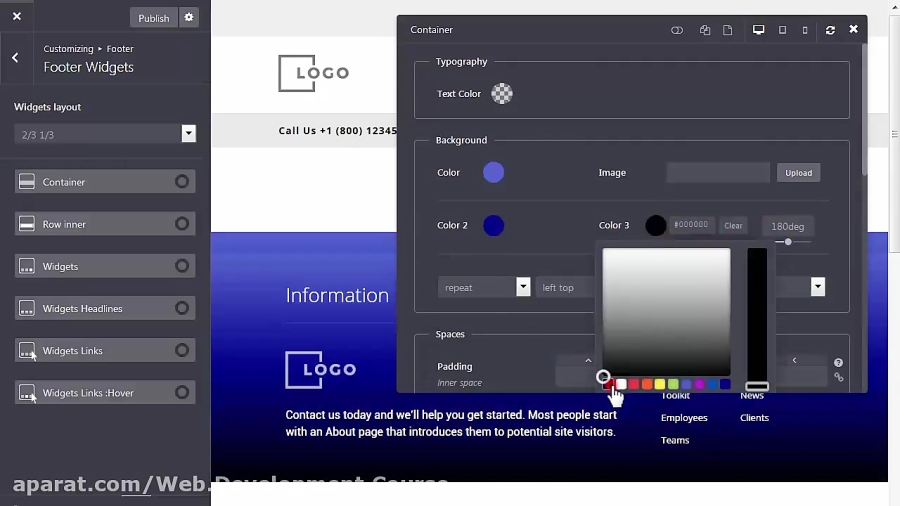
Task: Open the Background Color swatch
Action: point(494,172)
